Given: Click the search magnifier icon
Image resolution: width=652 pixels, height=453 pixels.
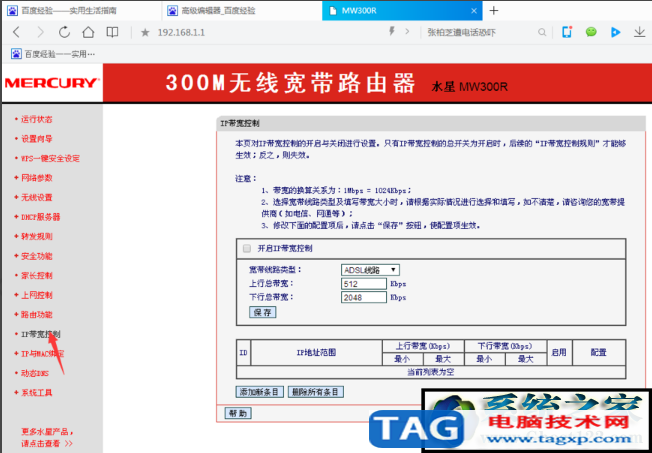Looking at the screenshot, I should (542, 32).
